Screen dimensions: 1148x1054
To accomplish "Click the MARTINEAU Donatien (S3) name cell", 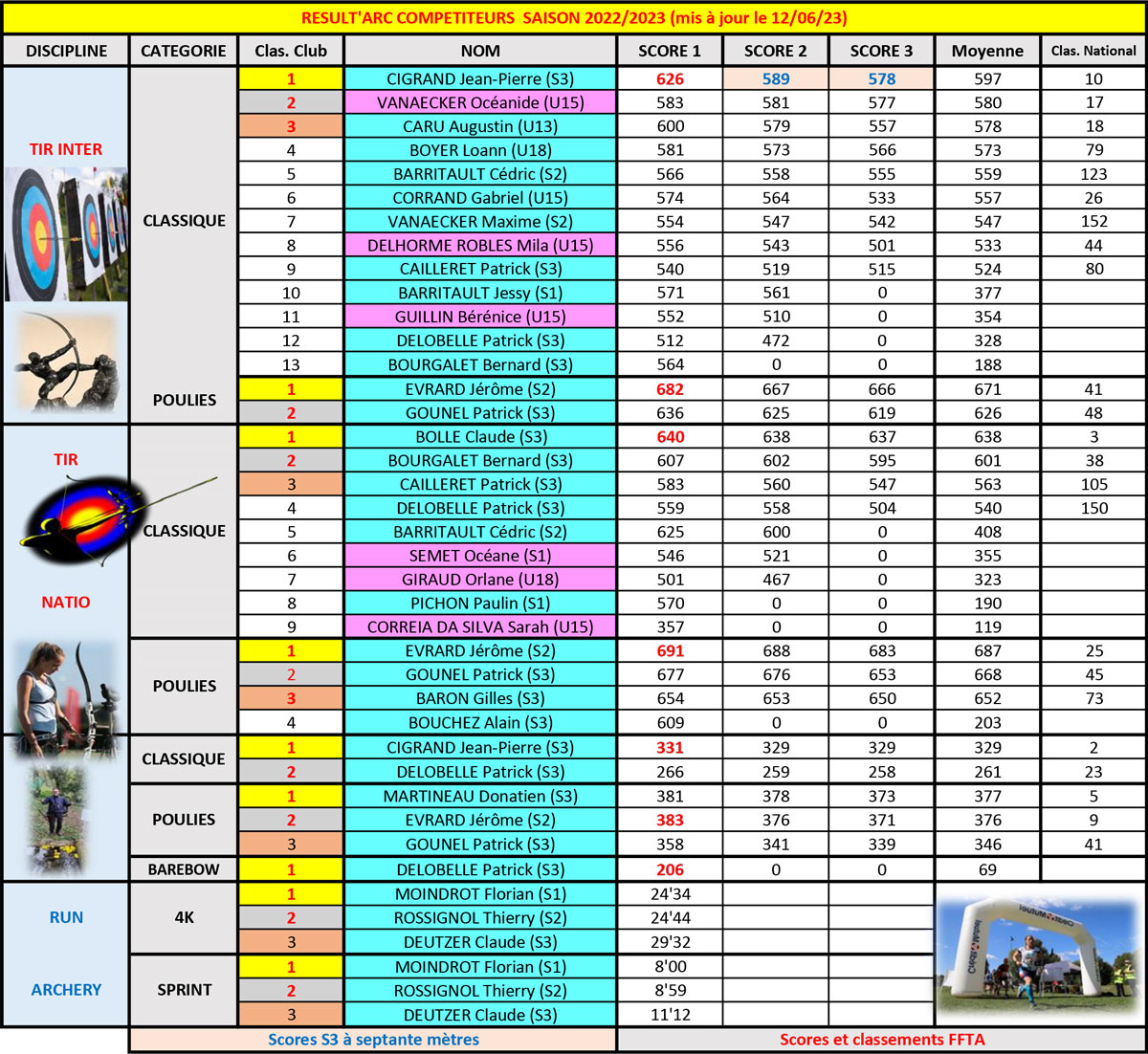I will (480, 796).
